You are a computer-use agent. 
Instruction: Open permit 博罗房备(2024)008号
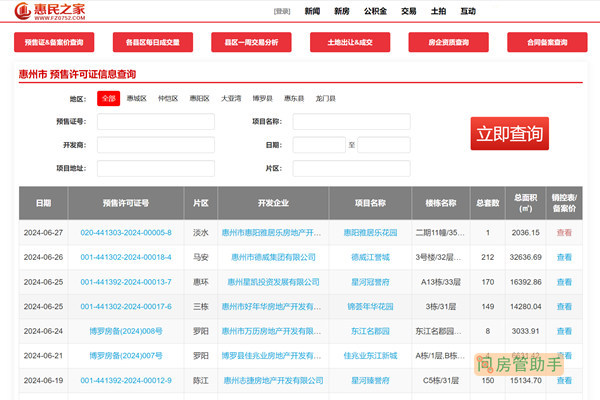[126, 331]
